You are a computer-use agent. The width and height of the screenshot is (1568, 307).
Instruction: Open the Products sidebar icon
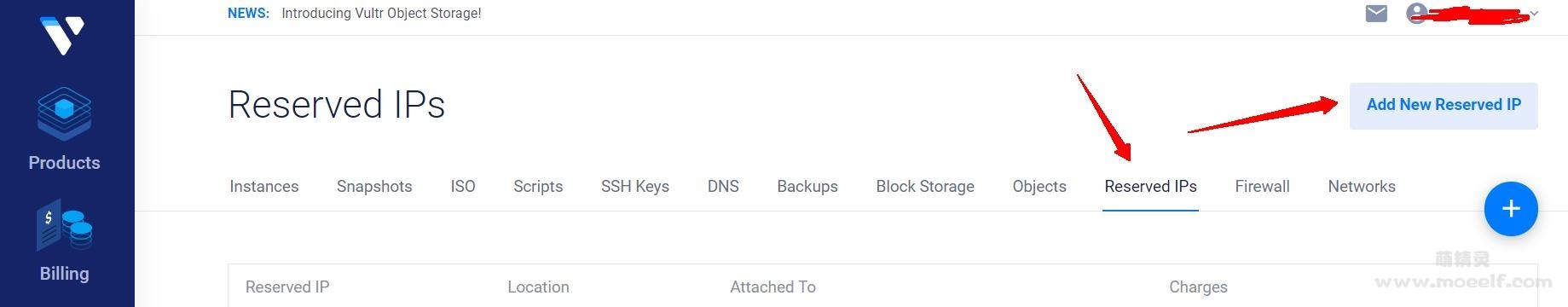point(64,114)
